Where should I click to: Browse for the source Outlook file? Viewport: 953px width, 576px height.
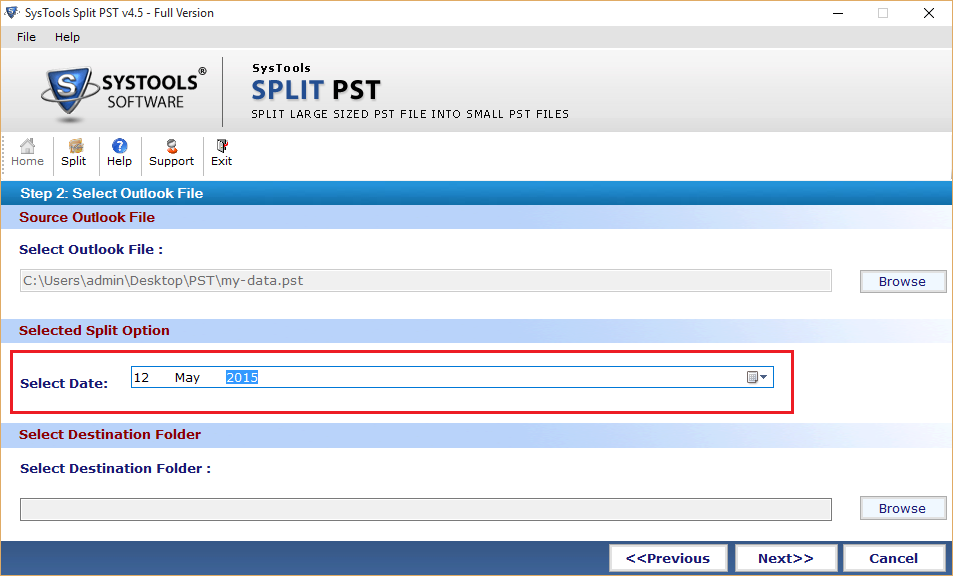pyautogui.click(x=903, y=281)
